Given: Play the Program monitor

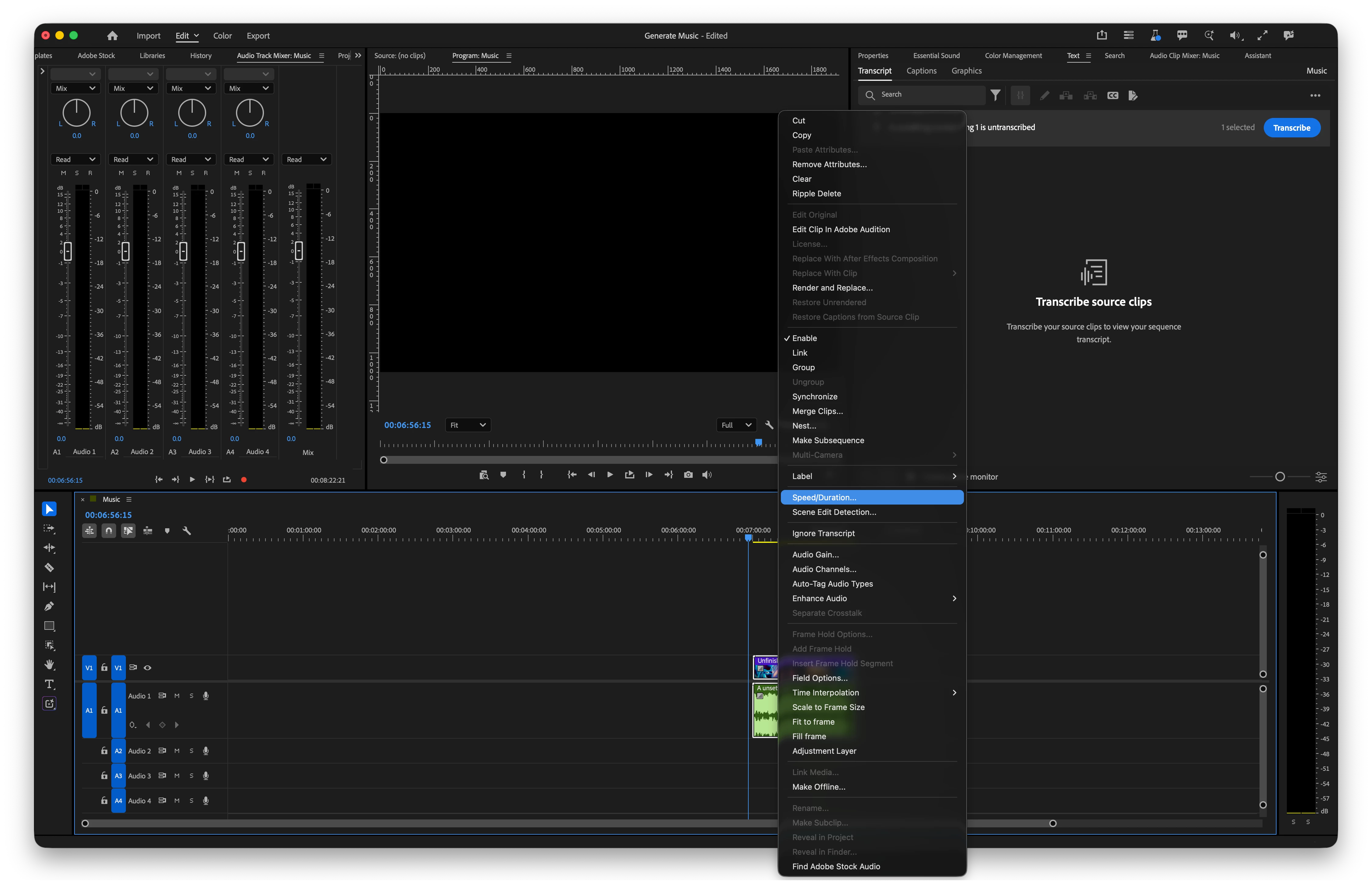Looking at the screenshot, I should point(610,475).
